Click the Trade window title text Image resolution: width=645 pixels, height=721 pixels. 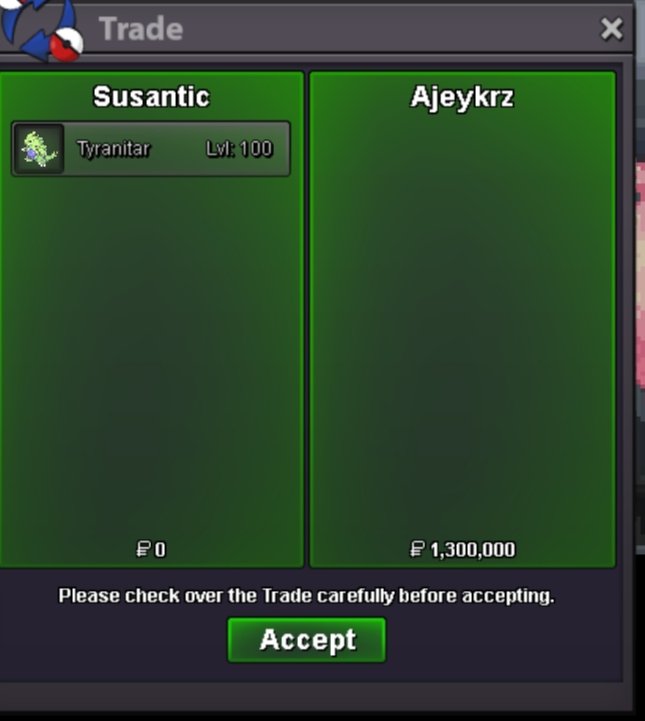141,29
